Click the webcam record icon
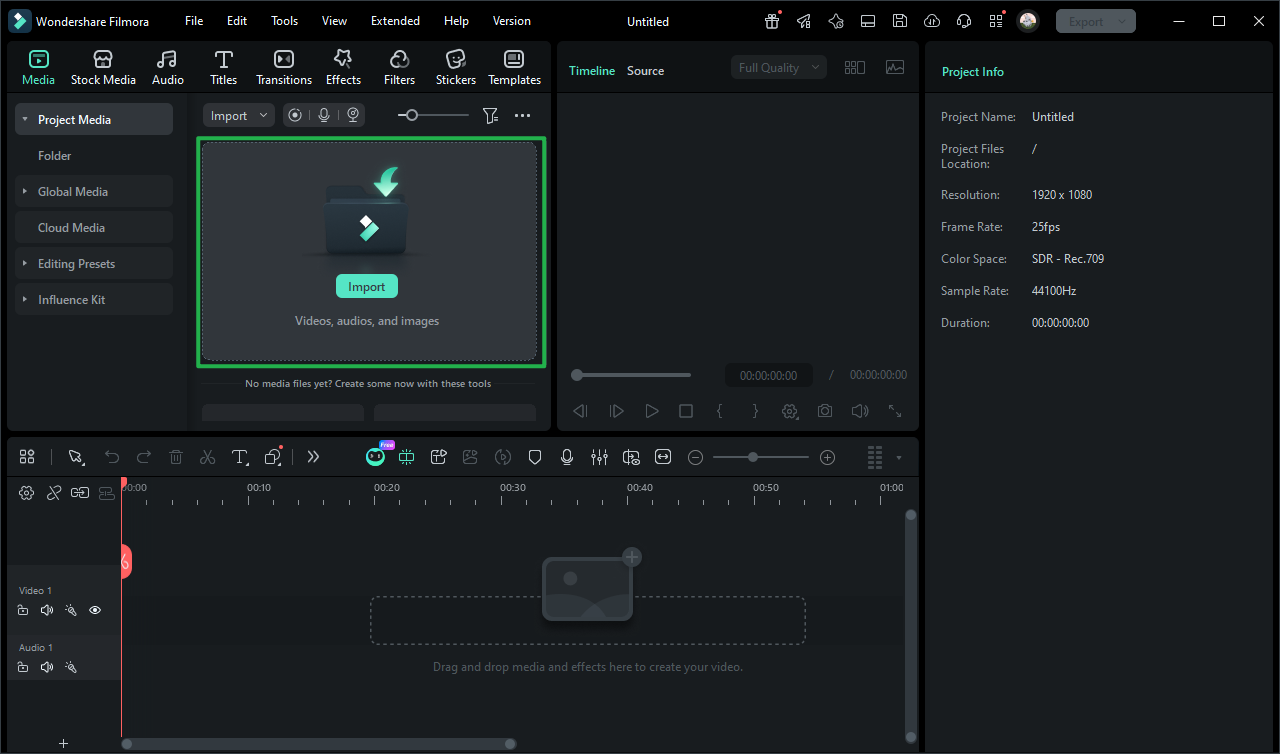Viewport: 1280px width, 754px height. [x=353, y=116]
